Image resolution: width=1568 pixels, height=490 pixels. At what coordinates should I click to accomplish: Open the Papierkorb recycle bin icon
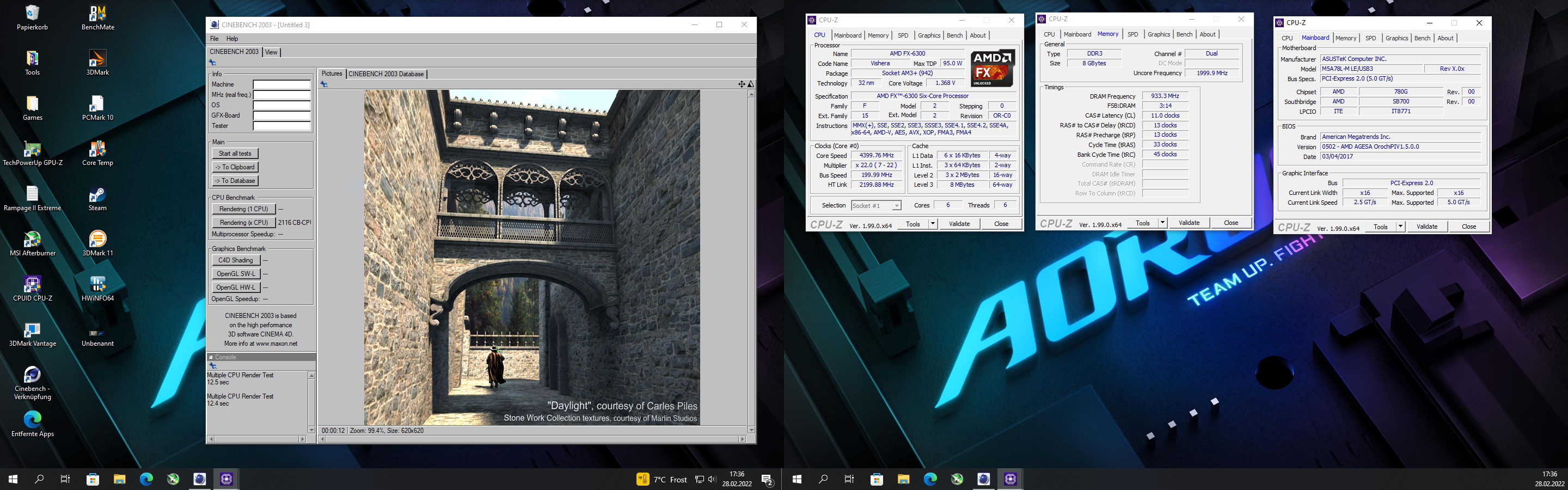(32, 19)
